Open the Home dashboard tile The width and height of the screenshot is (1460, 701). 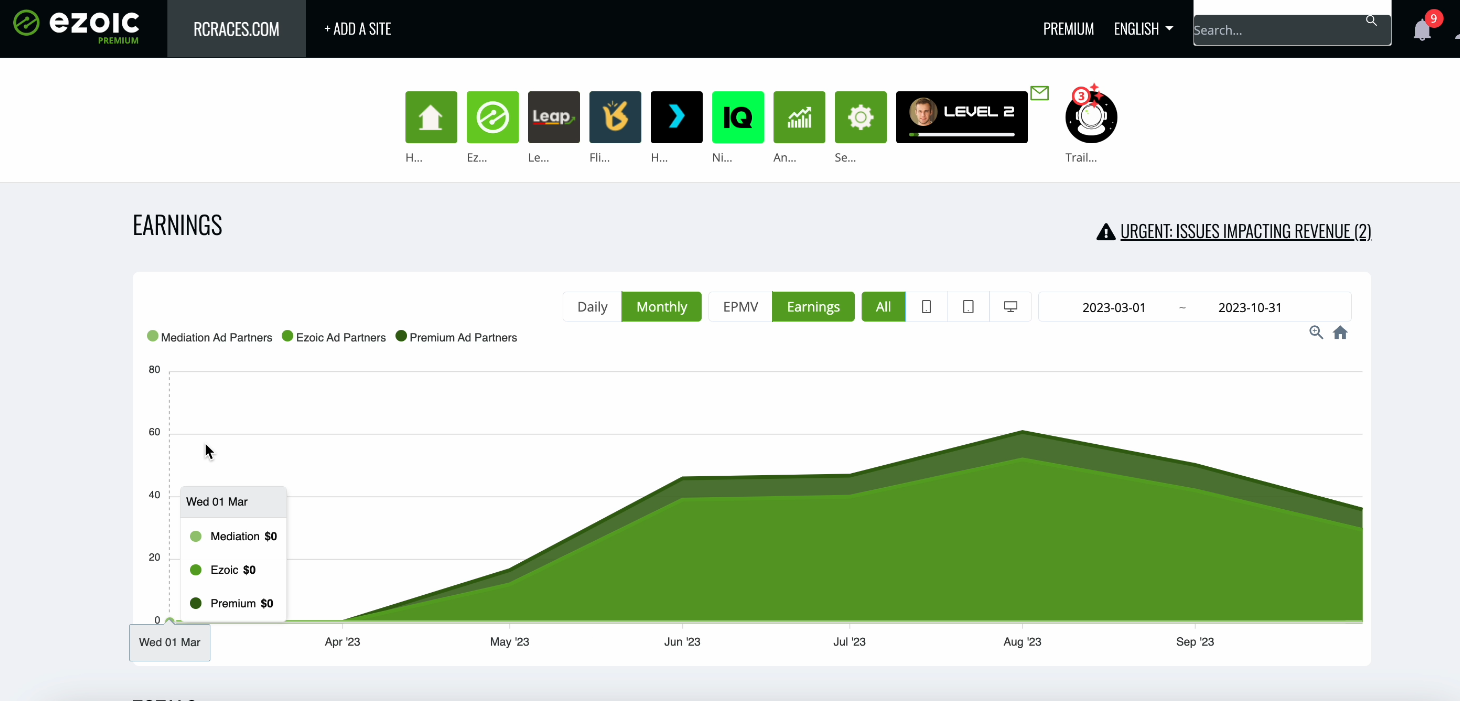tap(431, 117)
